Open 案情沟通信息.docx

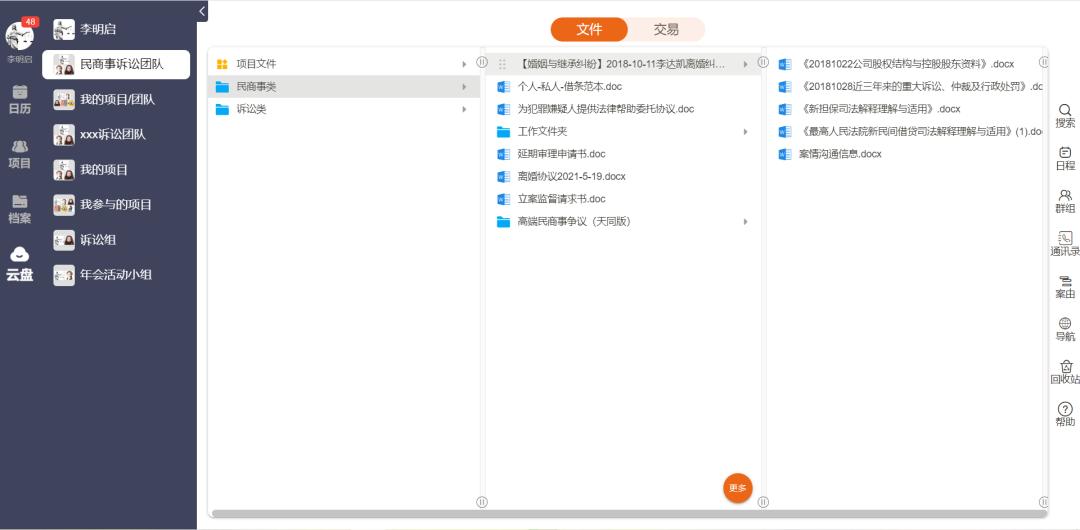[840, 154]
